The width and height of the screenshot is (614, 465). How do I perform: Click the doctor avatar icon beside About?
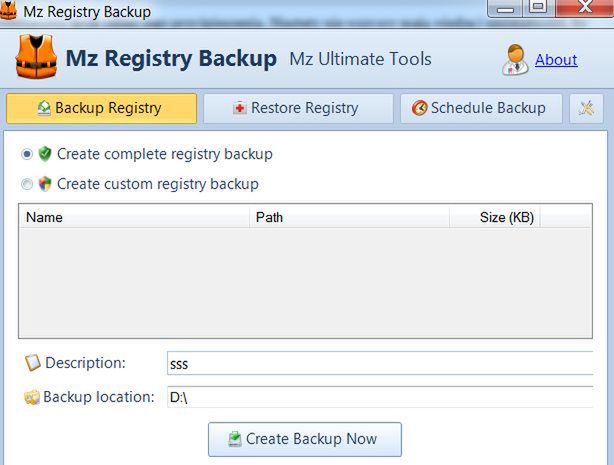pyautogui.click(x=515, y=60)
